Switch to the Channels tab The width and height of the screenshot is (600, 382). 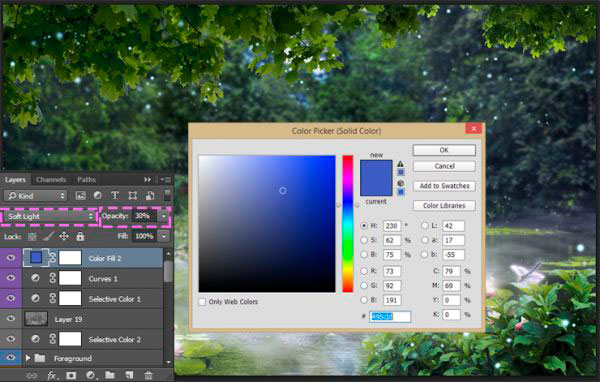tap(51, 180)
